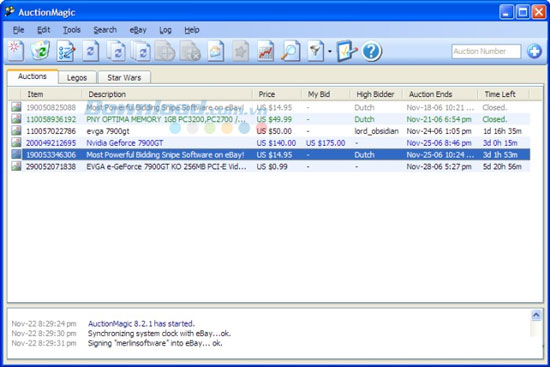Open the Search menu
Viewport: 550px width, 367px height.
tap(105, 30)
